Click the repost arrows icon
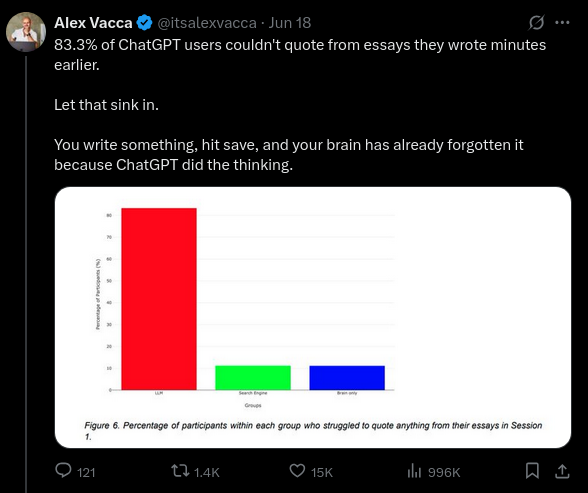This screenshot has height=493, width=588. click(180, 471)
